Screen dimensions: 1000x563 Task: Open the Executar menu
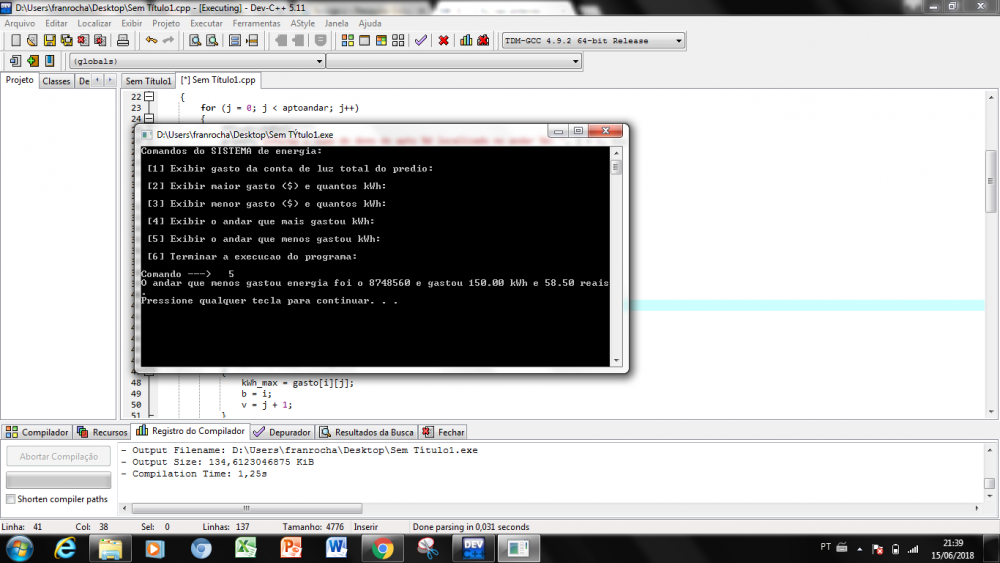pyautogui.click(x=206, y=23)
